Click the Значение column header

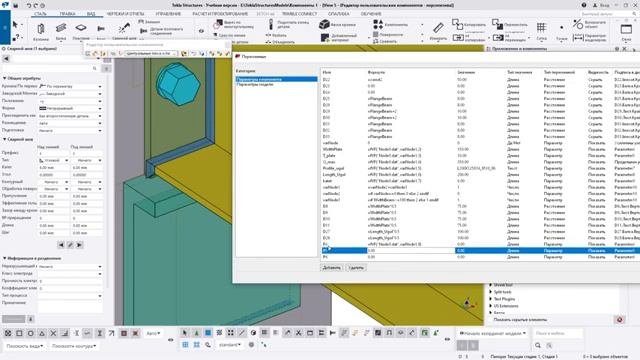pyautogui.click(x=466, y=72)
